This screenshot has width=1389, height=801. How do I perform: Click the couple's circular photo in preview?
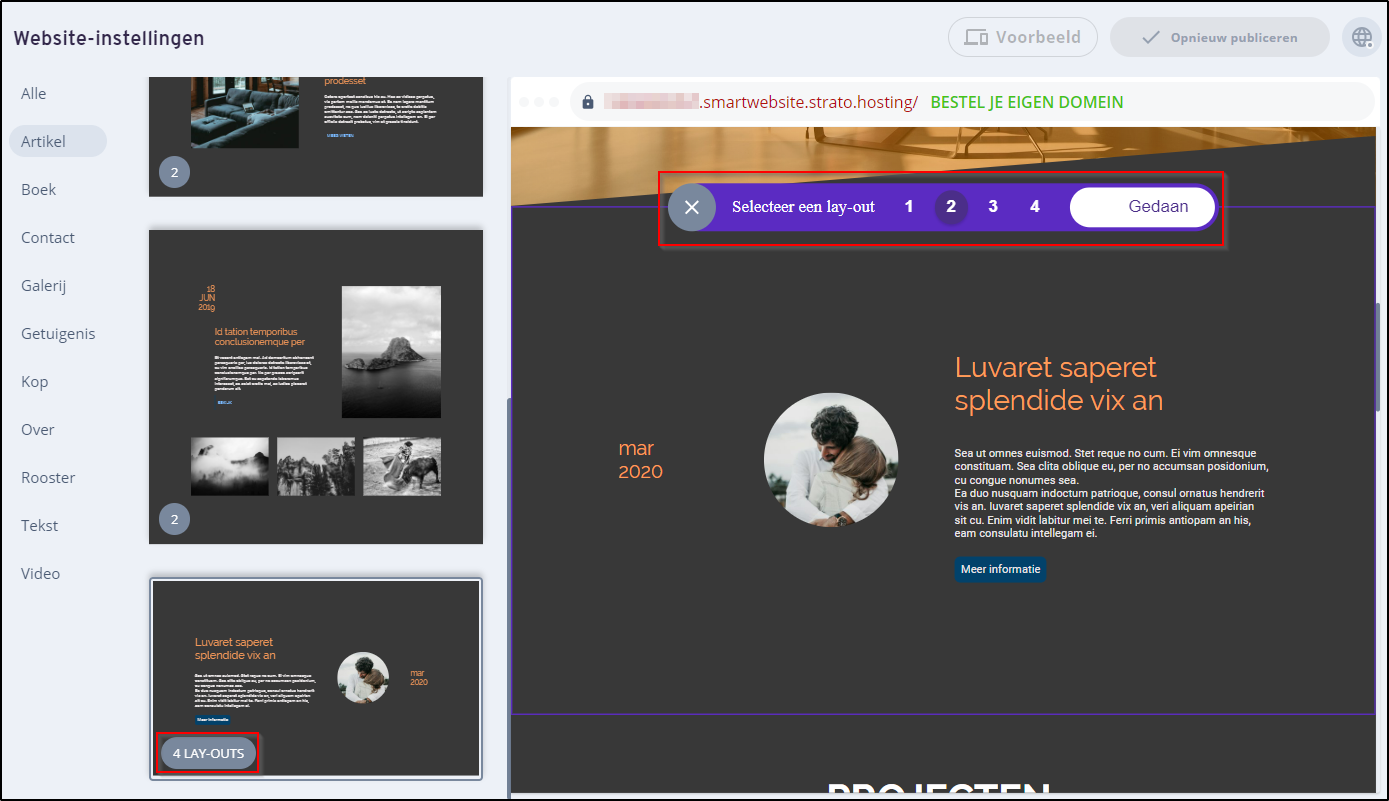pos(831,460)
